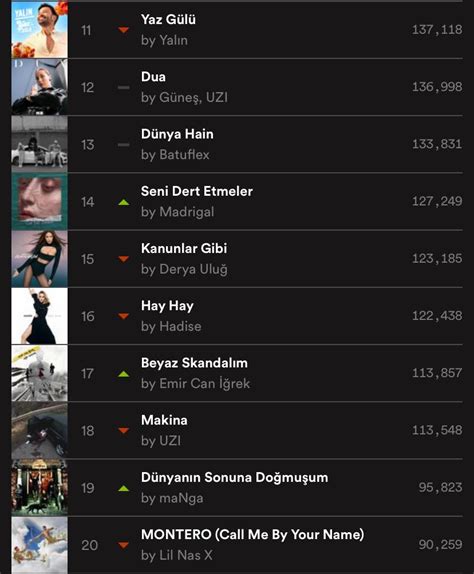
Task: Click the green arrow for Dünyanın Sonuna Doğmuşum
Action: (124, 488)
